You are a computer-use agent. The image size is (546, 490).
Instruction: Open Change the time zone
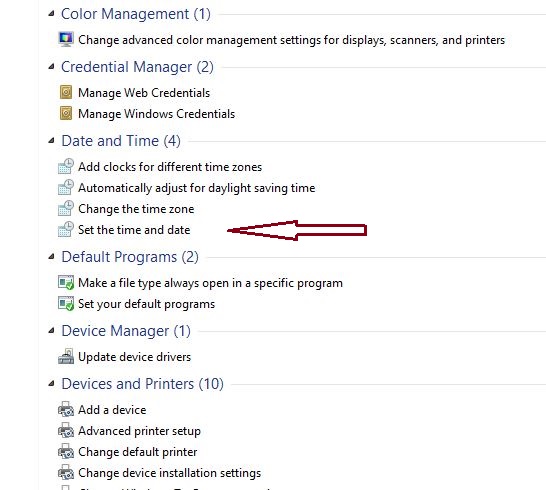136,209
